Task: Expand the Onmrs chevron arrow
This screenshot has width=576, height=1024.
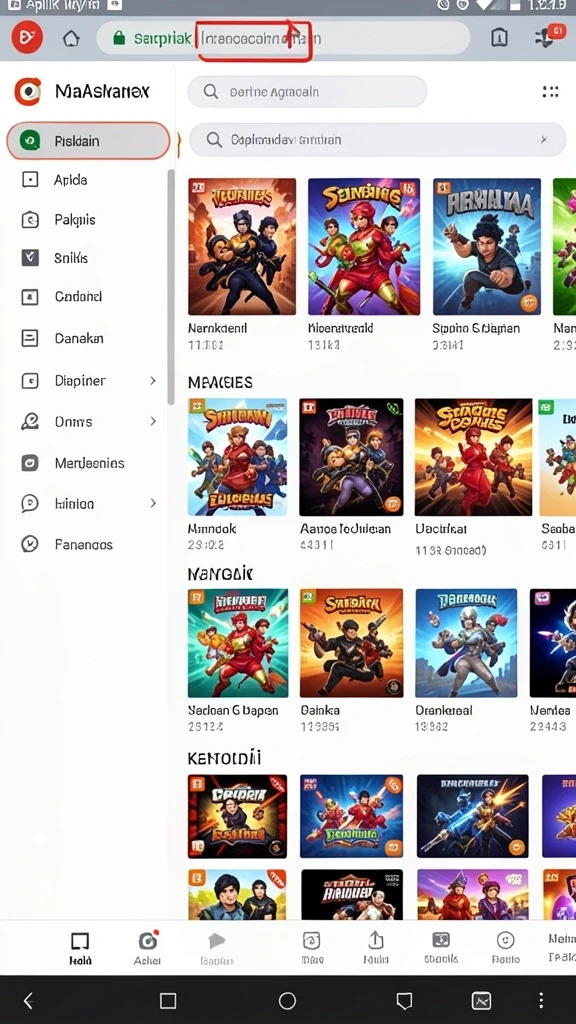Action: 153,421
